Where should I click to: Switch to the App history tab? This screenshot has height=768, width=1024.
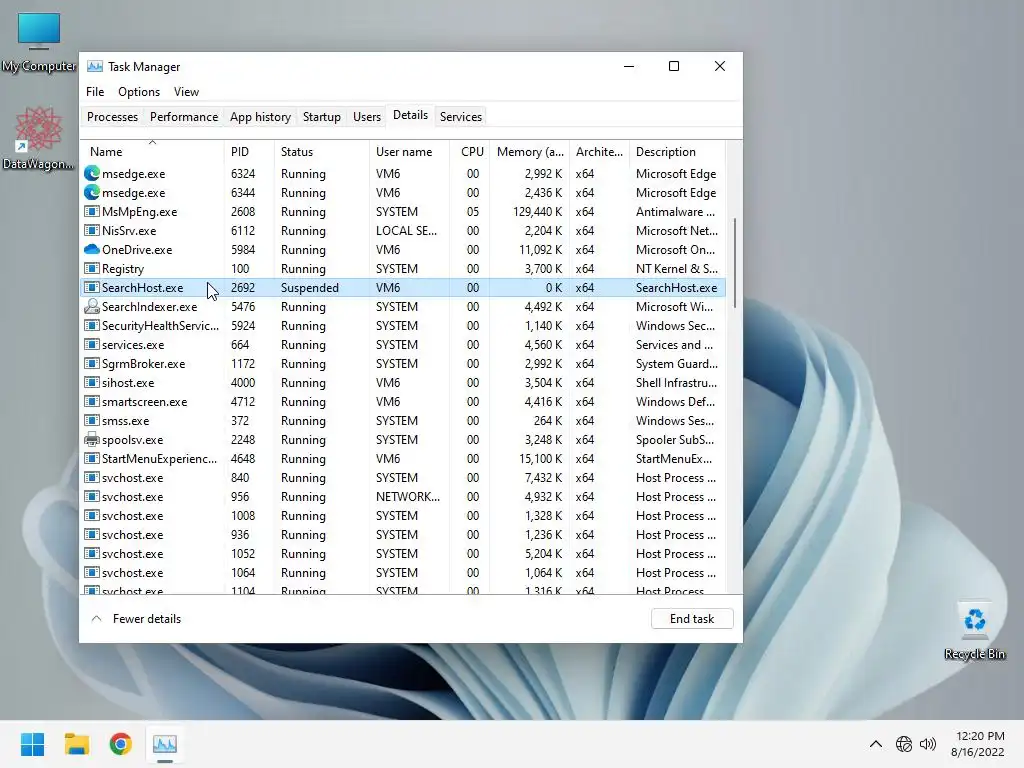tap(260, 117)
